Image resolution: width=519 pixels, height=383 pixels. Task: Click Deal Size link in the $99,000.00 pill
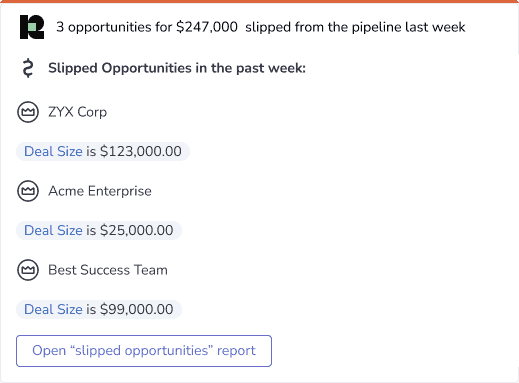53,309
